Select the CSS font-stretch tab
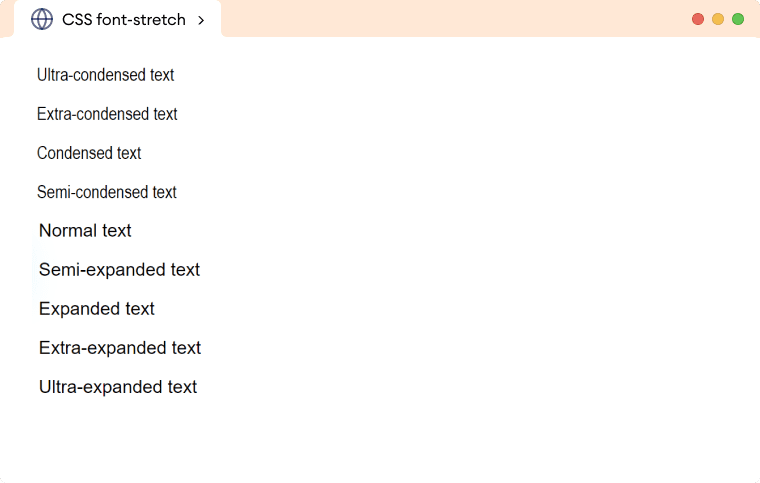This screenshot has height=483, width=760. 123,20
